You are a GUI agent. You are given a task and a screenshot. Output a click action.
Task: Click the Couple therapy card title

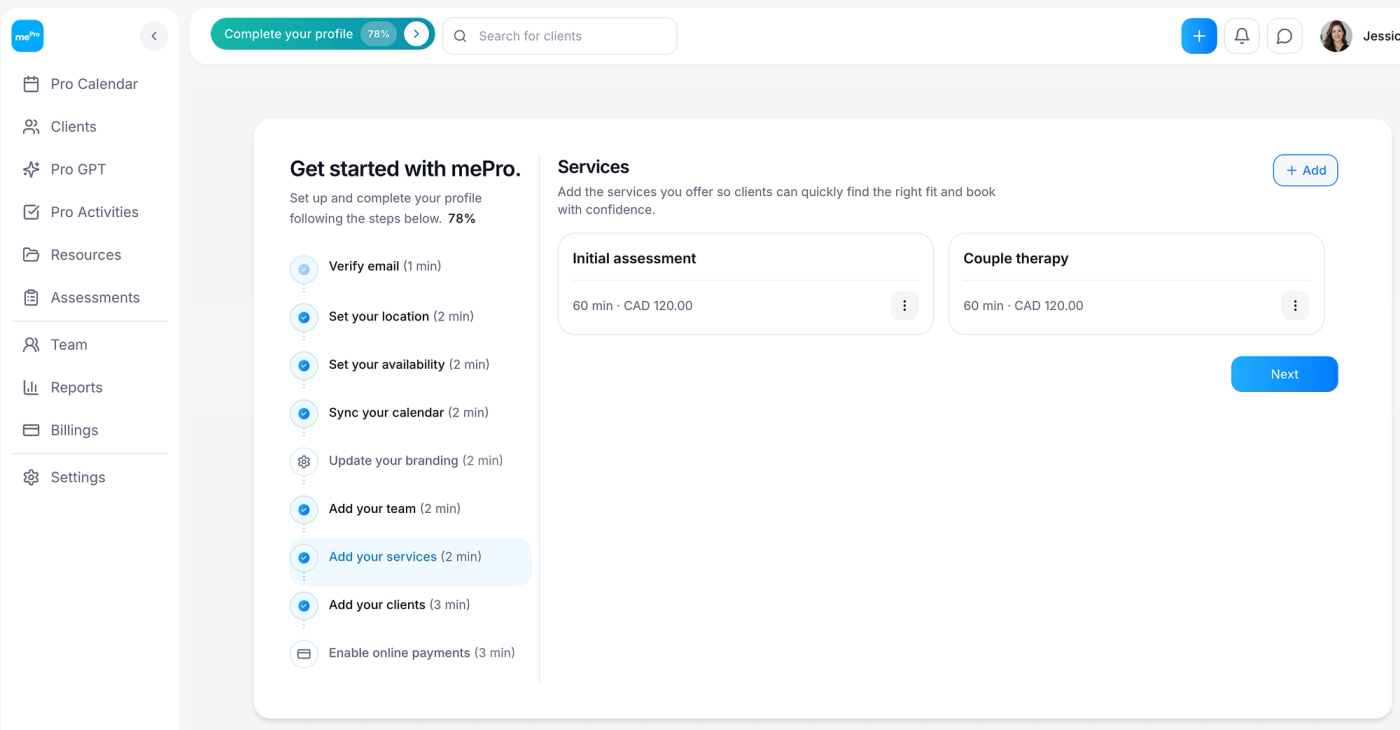(x=1016, y=258)
